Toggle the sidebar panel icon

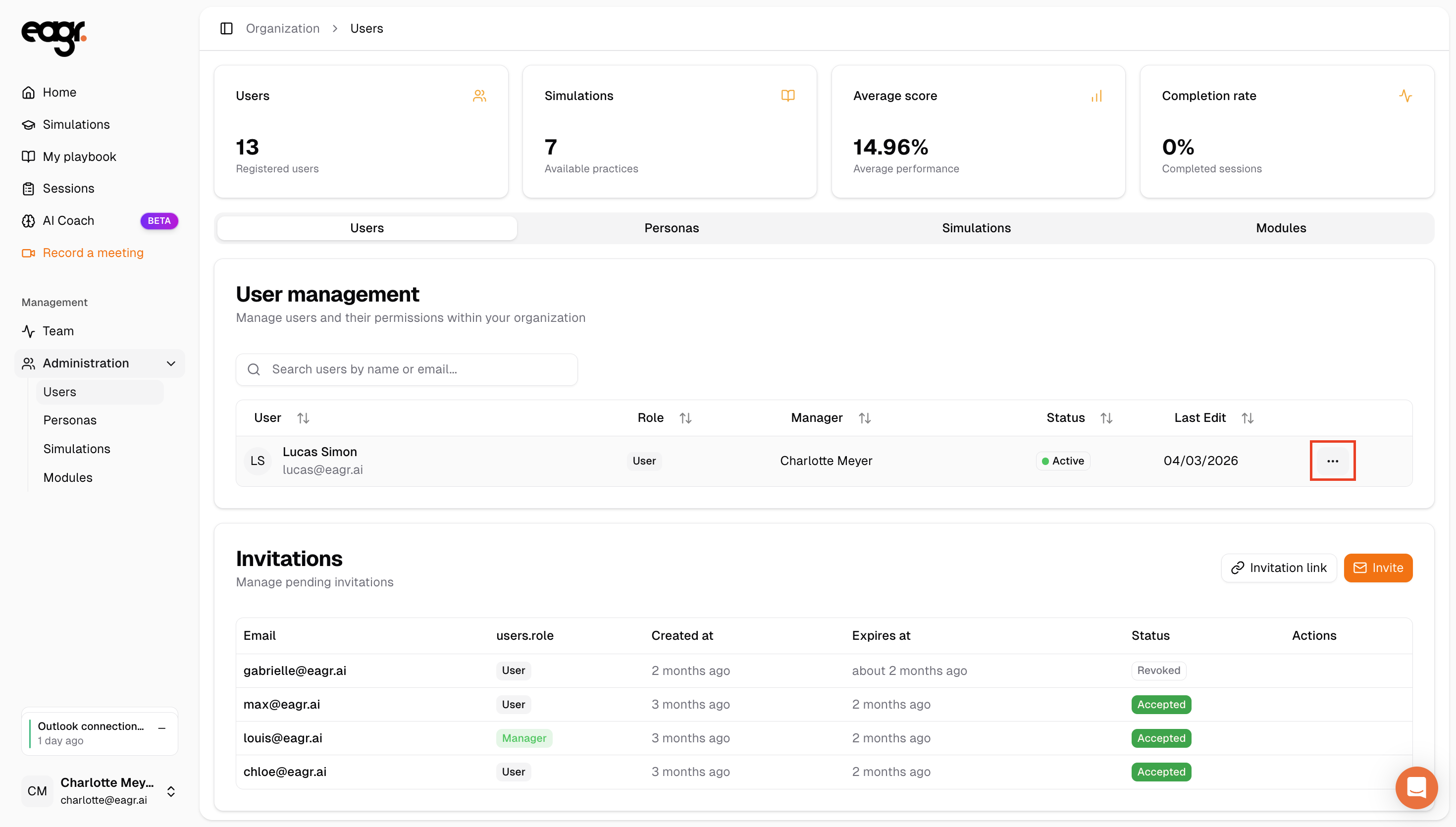pos(227,28)
